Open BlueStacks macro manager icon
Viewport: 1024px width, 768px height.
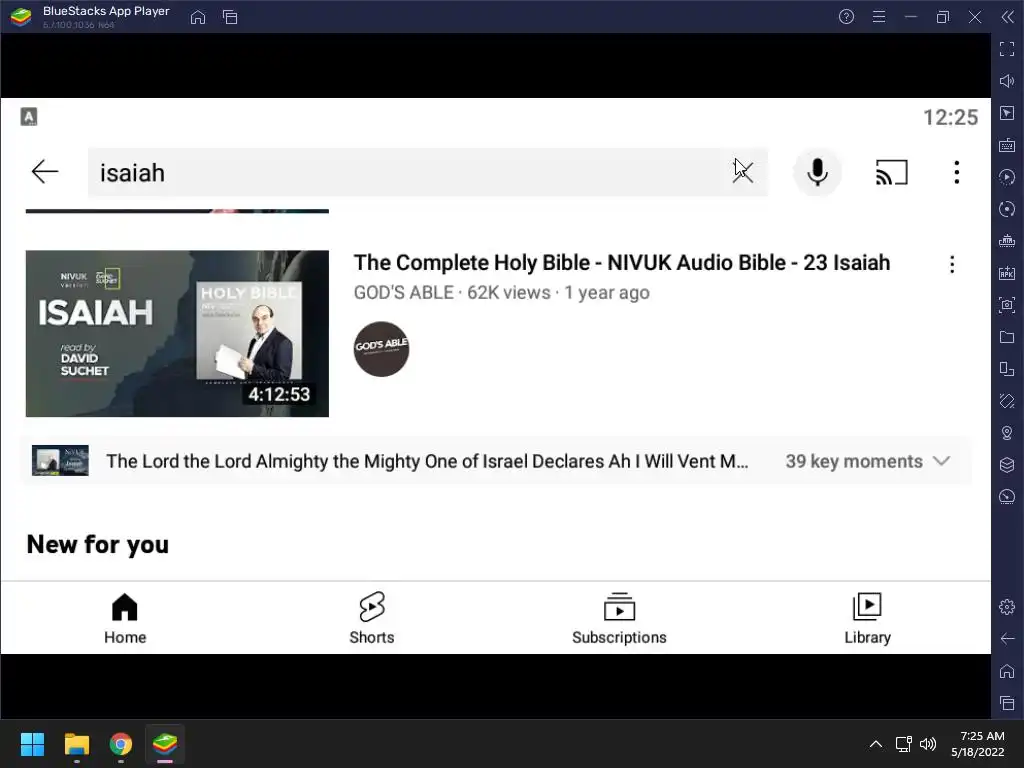tap(1007, 241)
